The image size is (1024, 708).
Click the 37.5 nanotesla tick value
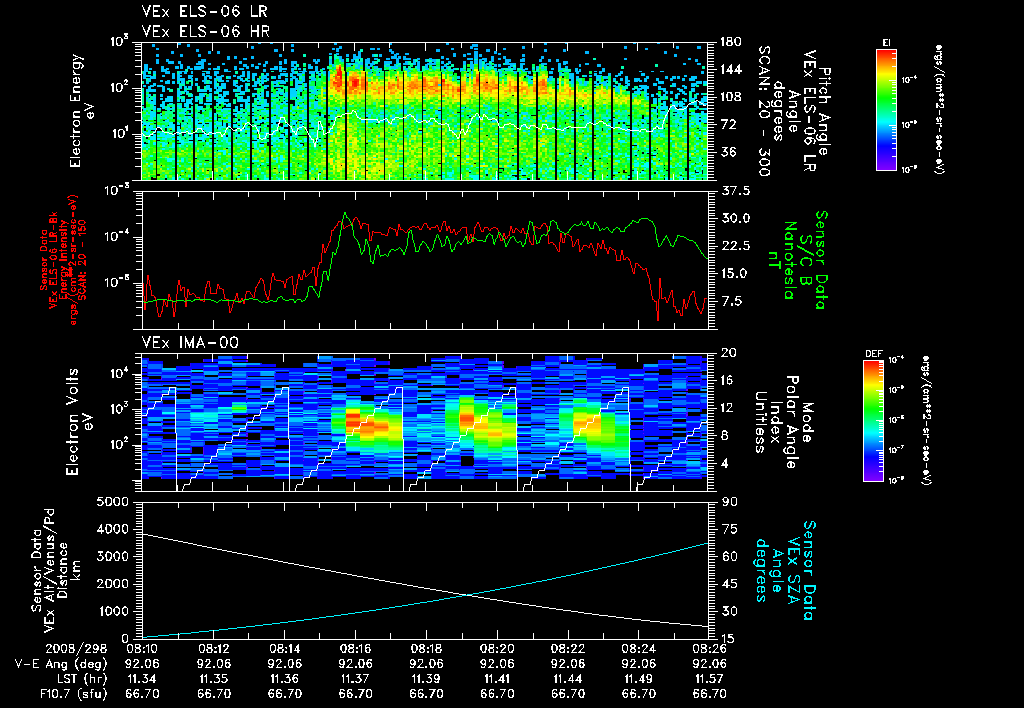coord(735,191)
